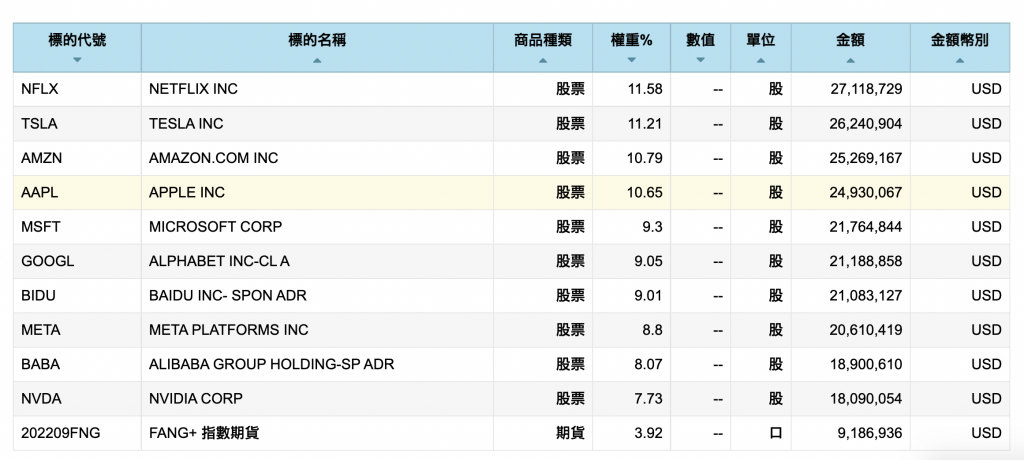
Task: Click amount 24,930,067
Action: (x=866, y=192)
